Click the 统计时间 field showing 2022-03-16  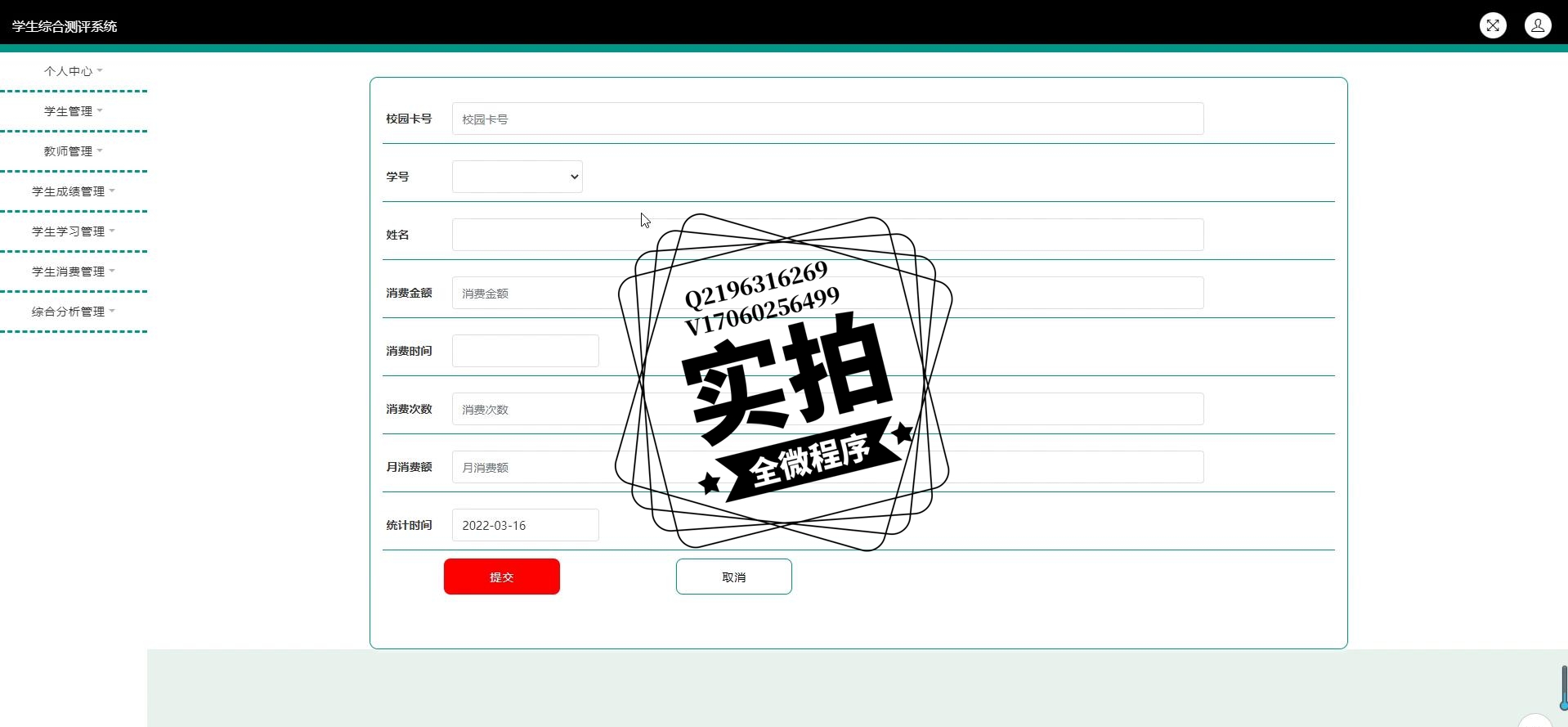(x=525, y=525)
